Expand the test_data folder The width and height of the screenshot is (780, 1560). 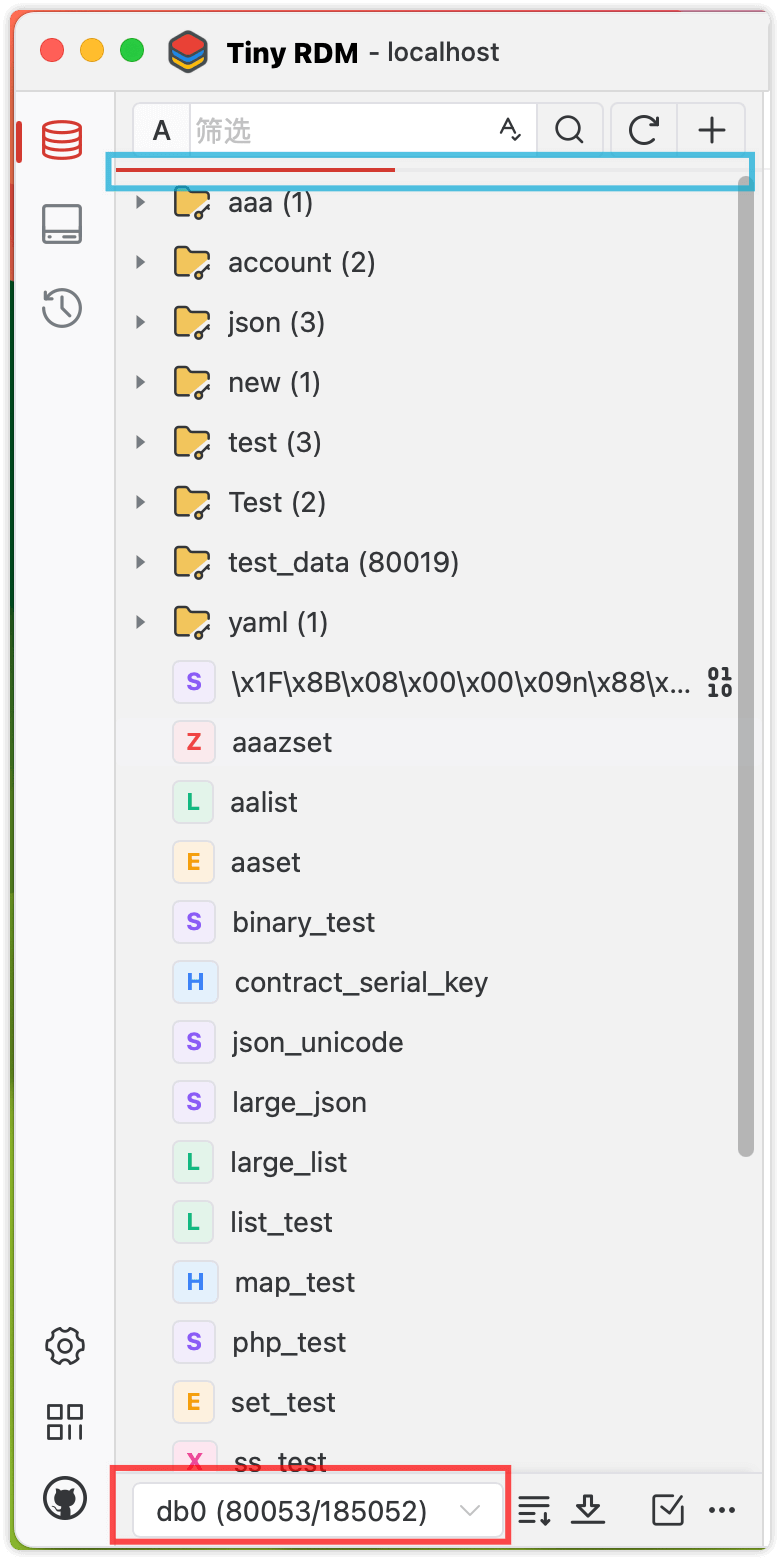(x=139, y=562)
